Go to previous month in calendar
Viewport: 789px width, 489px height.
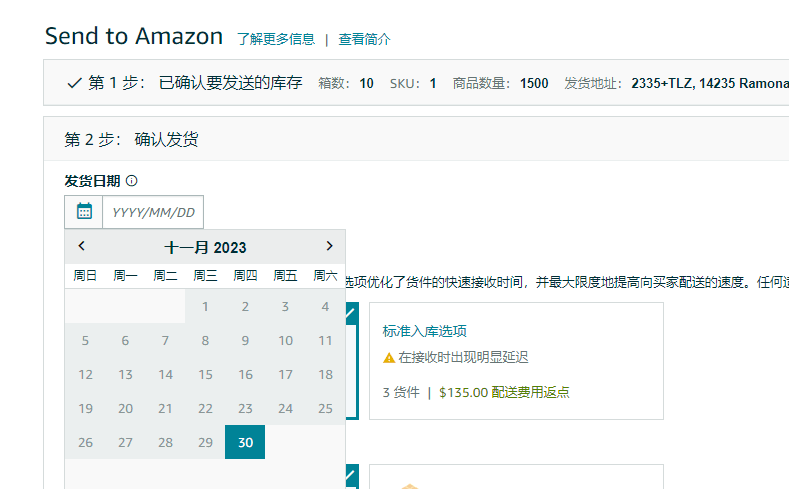[81, 246]
